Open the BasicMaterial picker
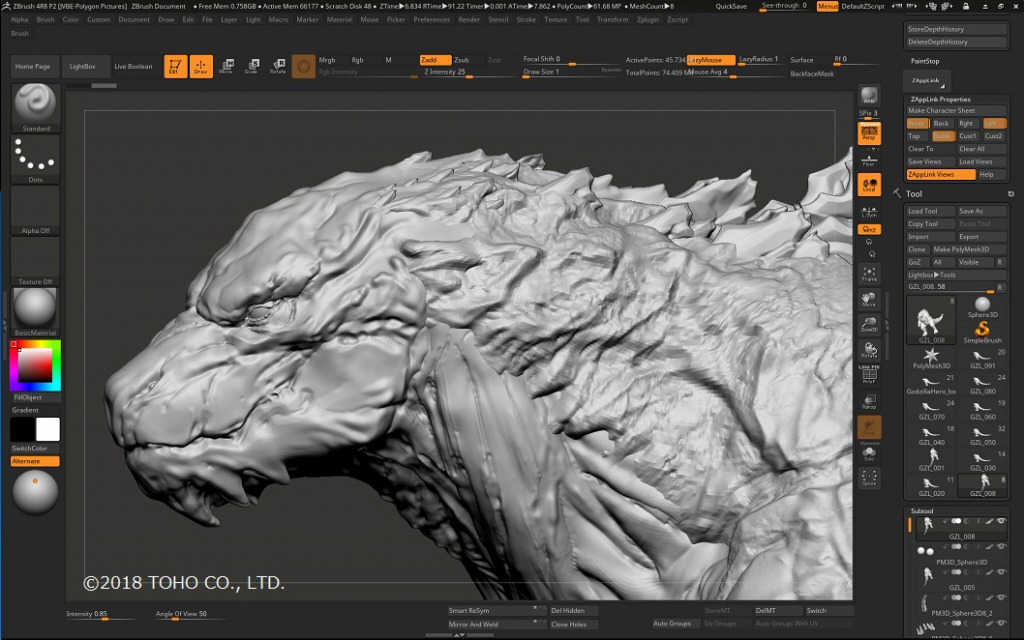This screenshot has height=640, width=1024. click(x=35, y=312)
